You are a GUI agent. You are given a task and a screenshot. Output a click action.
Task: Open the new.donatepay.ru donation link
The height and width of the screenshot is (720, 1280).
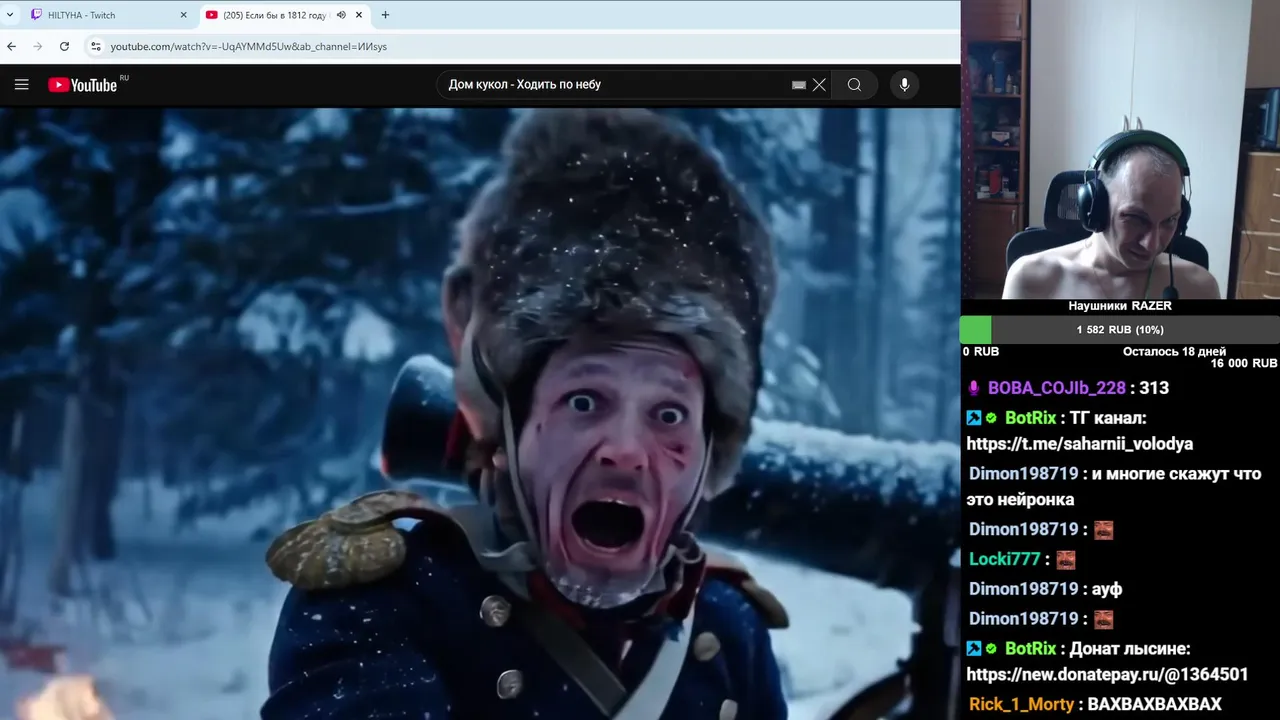click(x=1107, y=674)
